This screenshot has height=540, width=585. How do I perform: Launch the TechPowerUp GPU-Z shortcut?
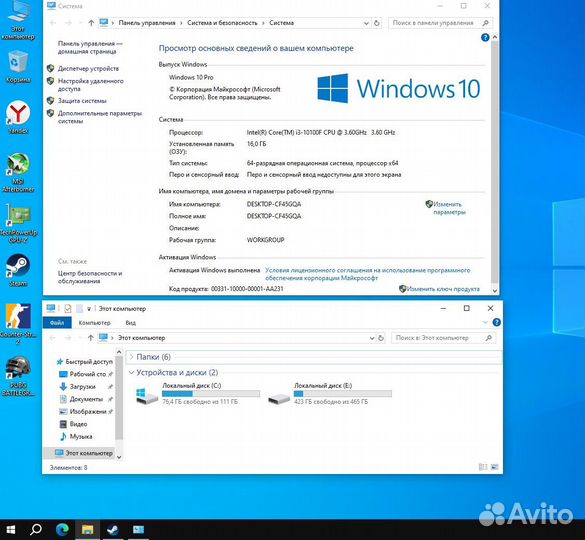18,224
